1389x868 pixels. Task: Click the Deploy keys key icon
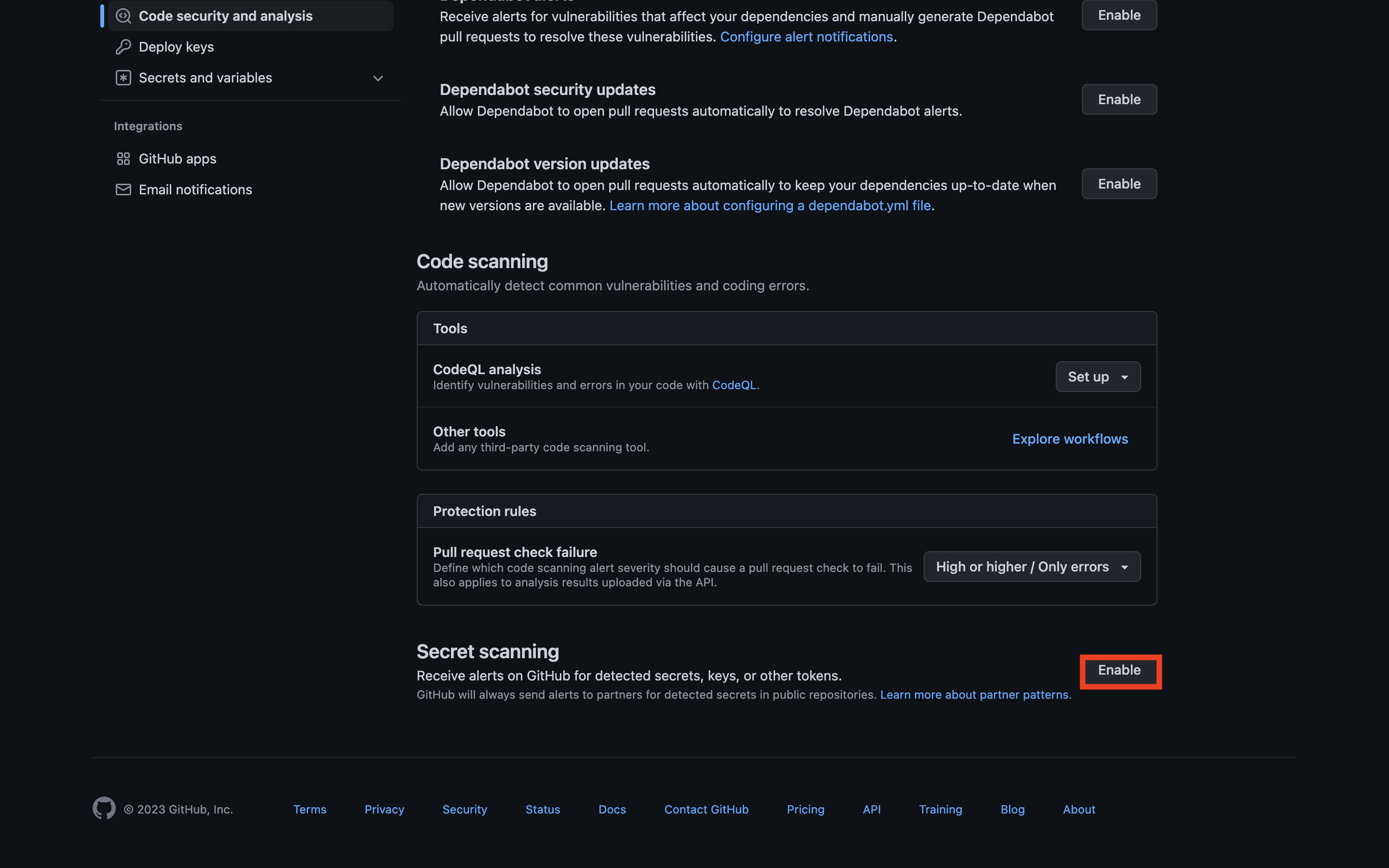tap(123, 47)
